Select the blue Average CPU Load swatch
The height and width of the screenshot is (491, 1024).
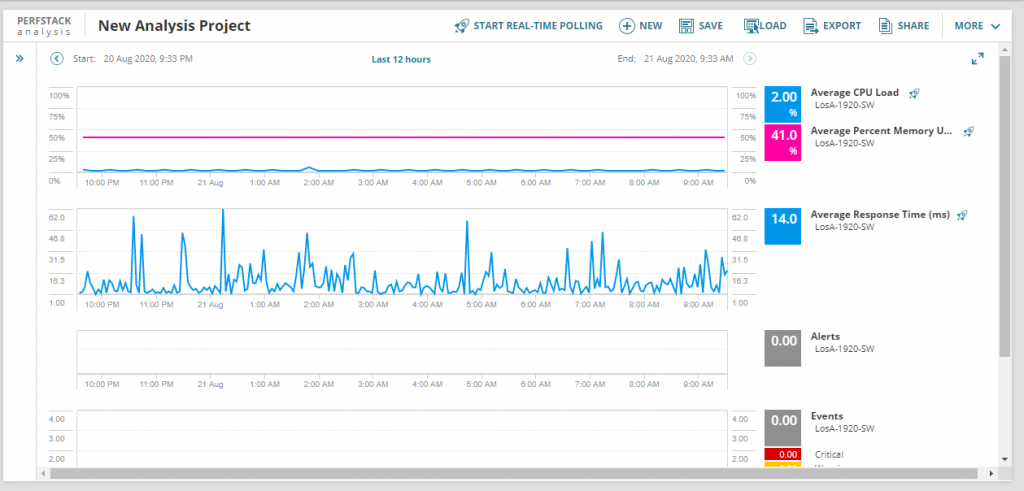(x=782, y=104)
